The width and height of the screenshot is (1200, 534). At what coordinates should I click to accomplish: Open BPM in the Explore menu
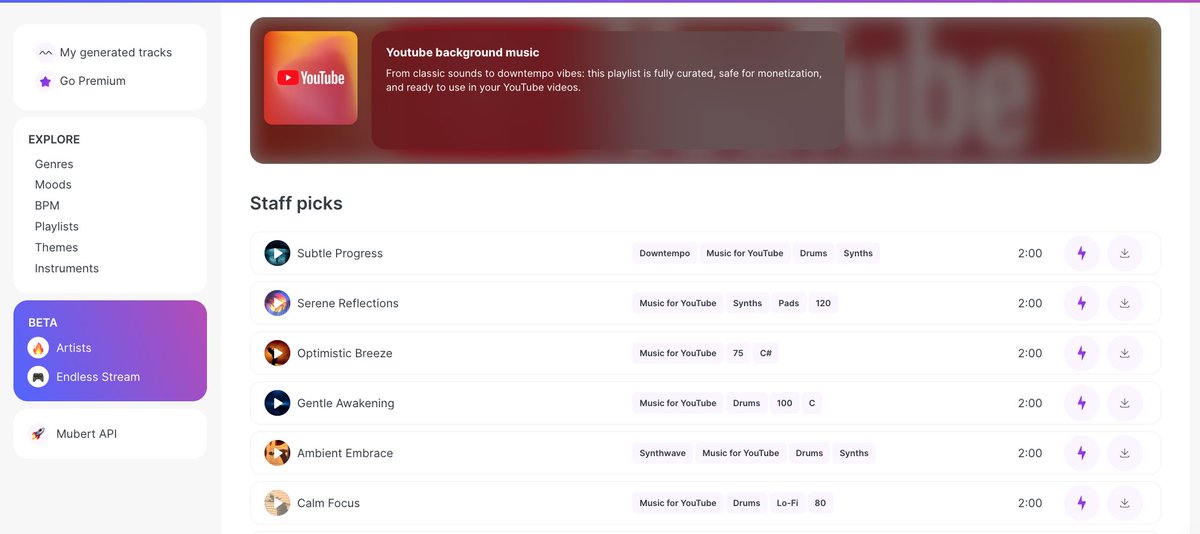click(x=47, y=206)
